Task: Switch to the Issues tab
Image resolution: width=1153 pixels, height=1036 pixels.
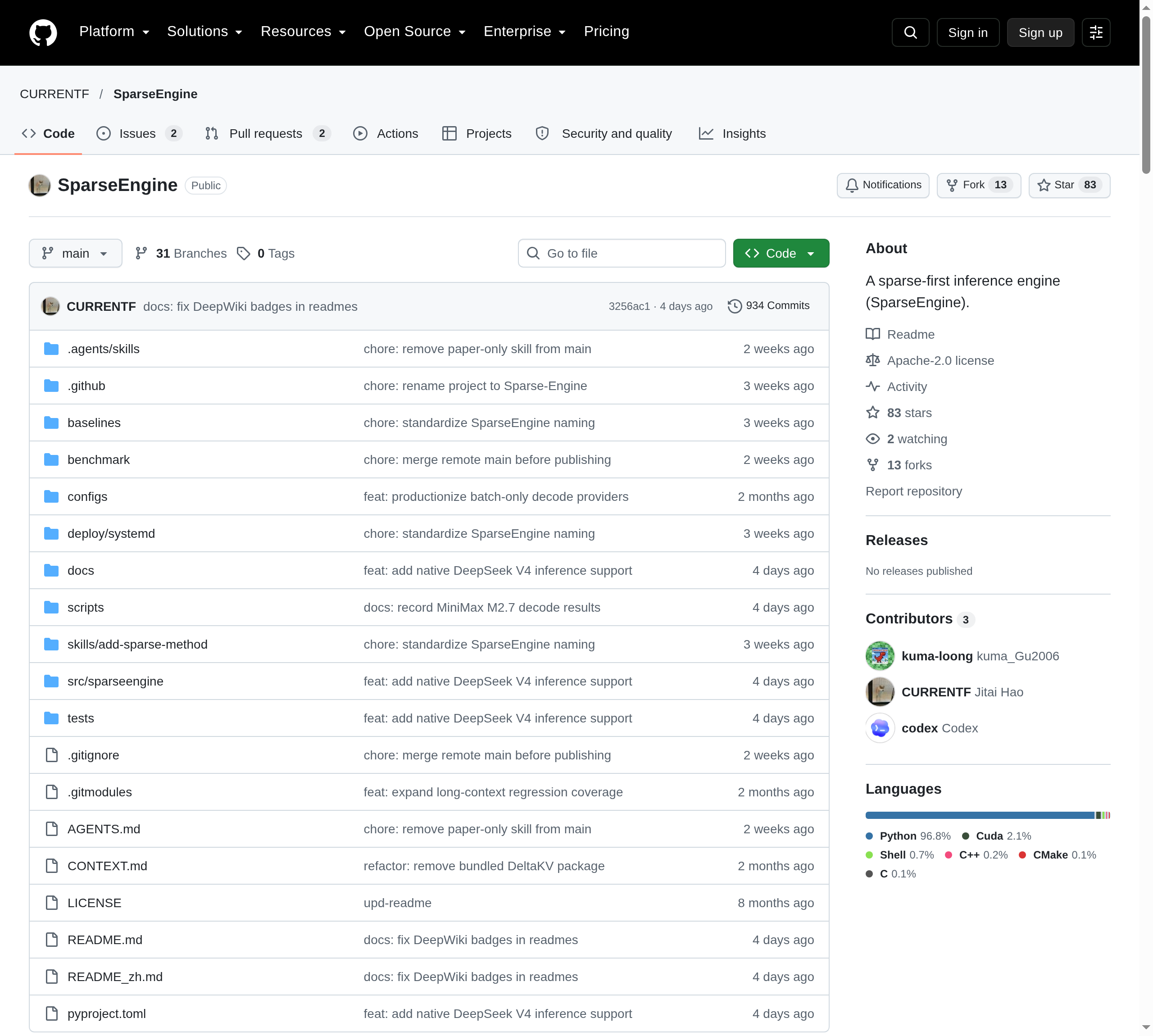Action: click(x=139, y=134)
